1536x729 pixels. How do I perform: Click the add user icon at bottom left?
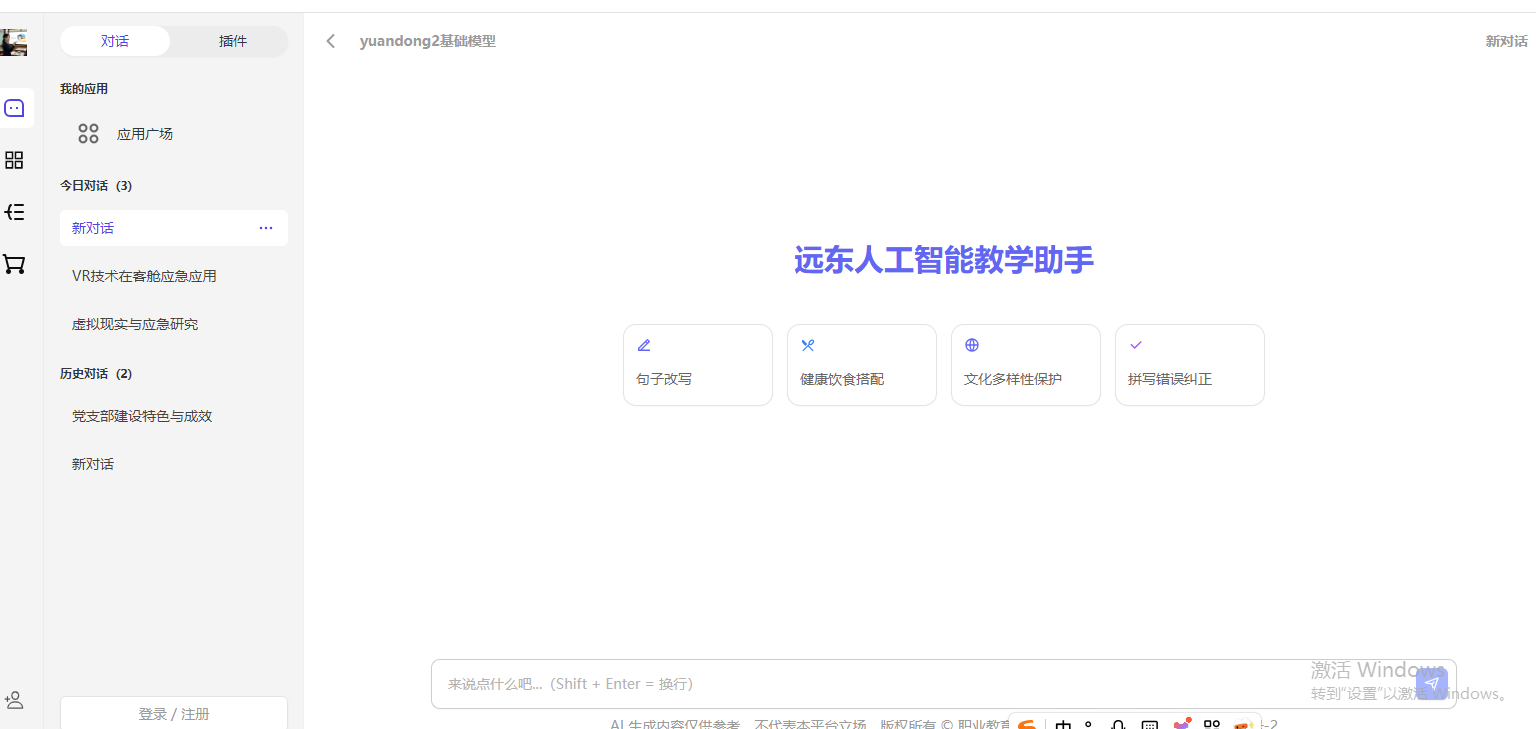[x=15, y=700]
